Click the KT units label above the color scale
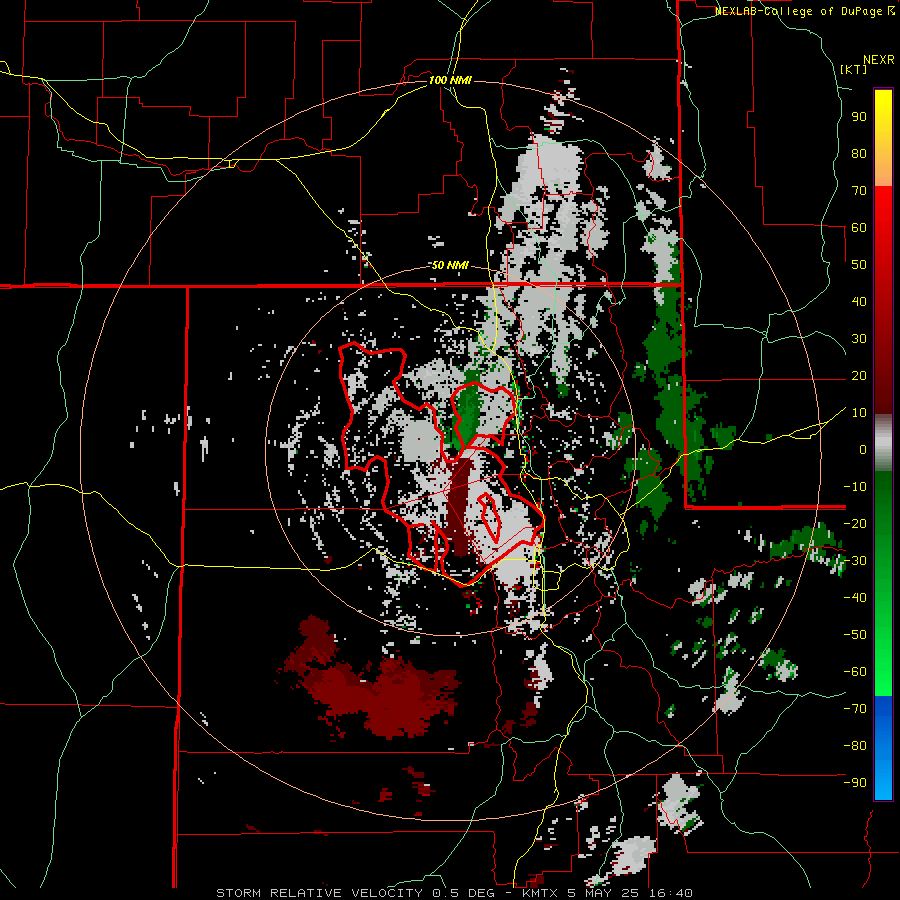The width and height of the screenshot is (900, 900). pos(854,69)
